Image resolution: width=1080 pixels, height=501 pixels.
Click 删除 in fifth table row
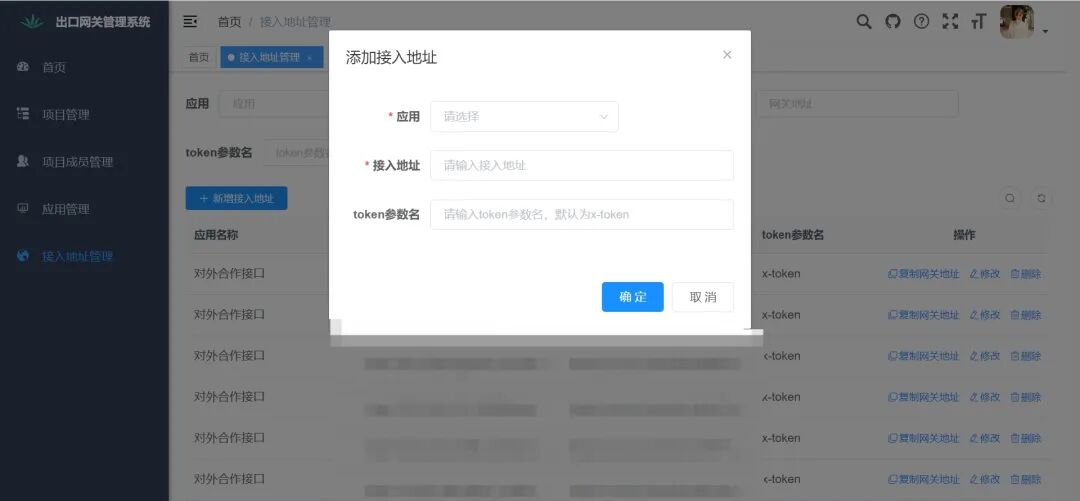coord(1026,438)
